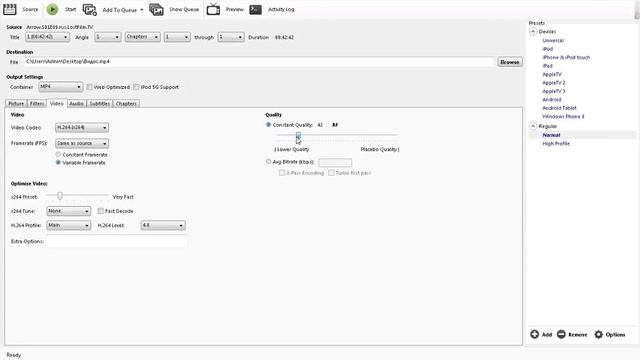This screenshot has height=360, width=640.
Task: Open preset Options gear icon
Action: coord(598,334)
